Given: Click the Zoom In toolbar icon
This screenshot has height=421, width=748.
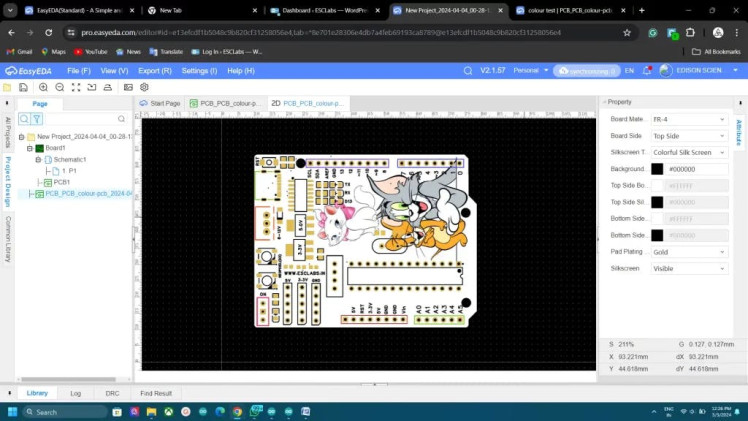Looking at the screenshot, I should [42, 88].
